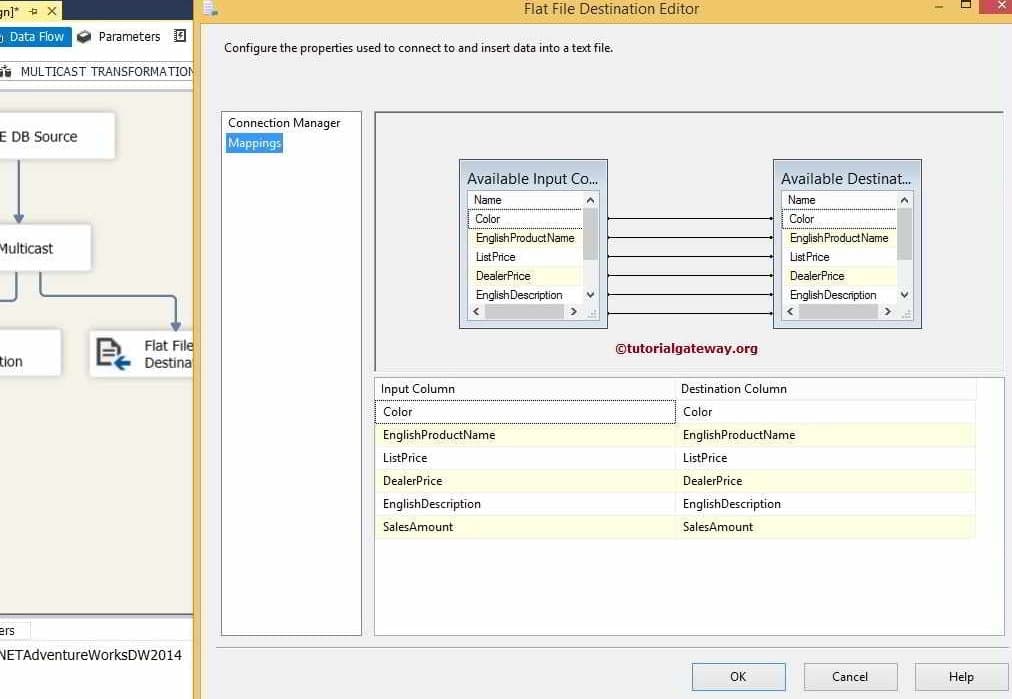Click the Flat File Destination Editor title bar icon
This screenshot has width=1012, height=699.
[209, 9]
